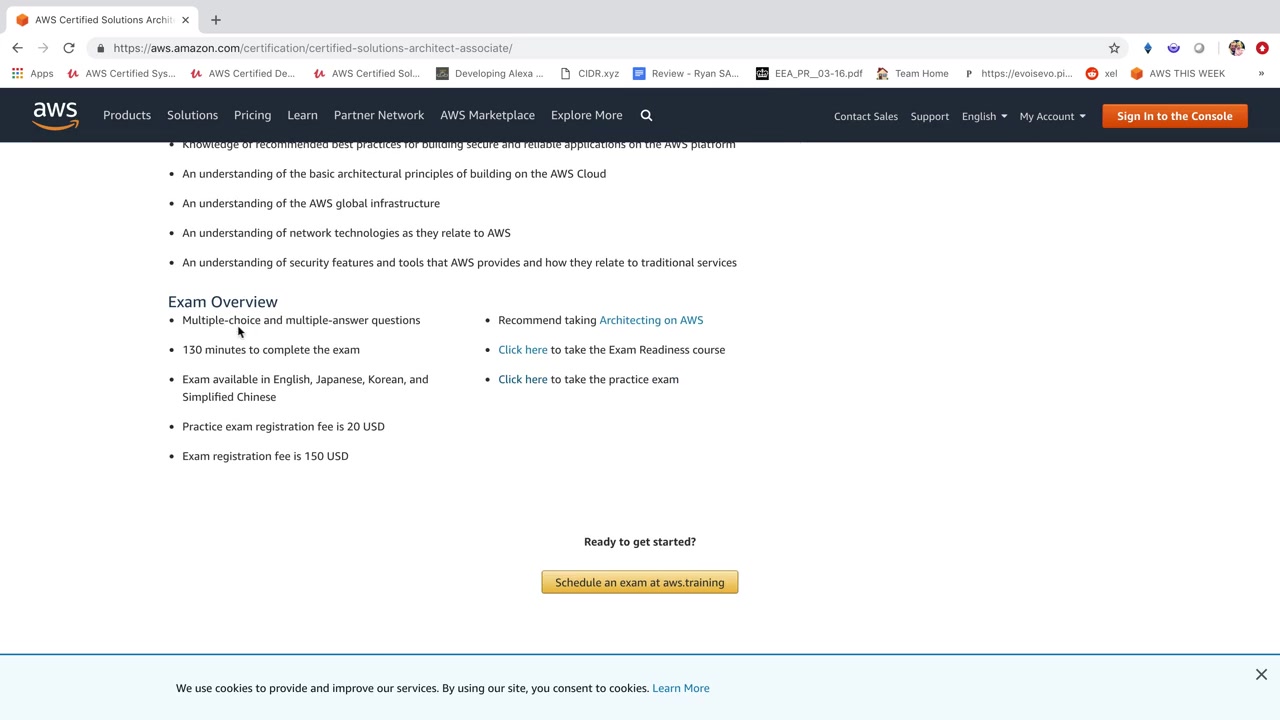Screen dimensions: 1280x720
Task: Open the CIDR.xyz bookmark
Action: click(590, 73)
